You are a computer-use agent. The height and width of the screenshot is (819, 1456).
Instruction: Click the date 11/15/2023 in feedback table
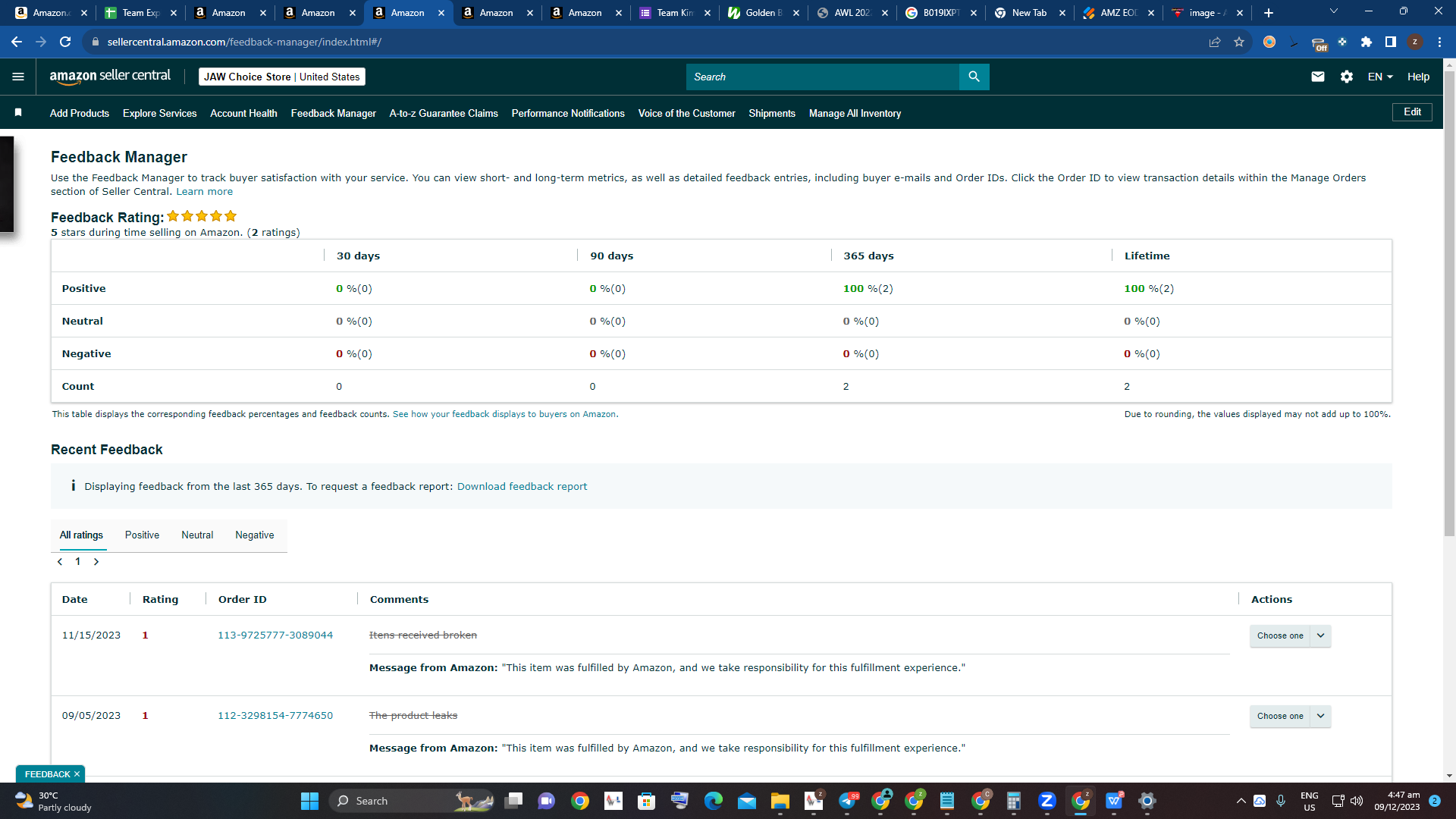[x=91, y=635]
